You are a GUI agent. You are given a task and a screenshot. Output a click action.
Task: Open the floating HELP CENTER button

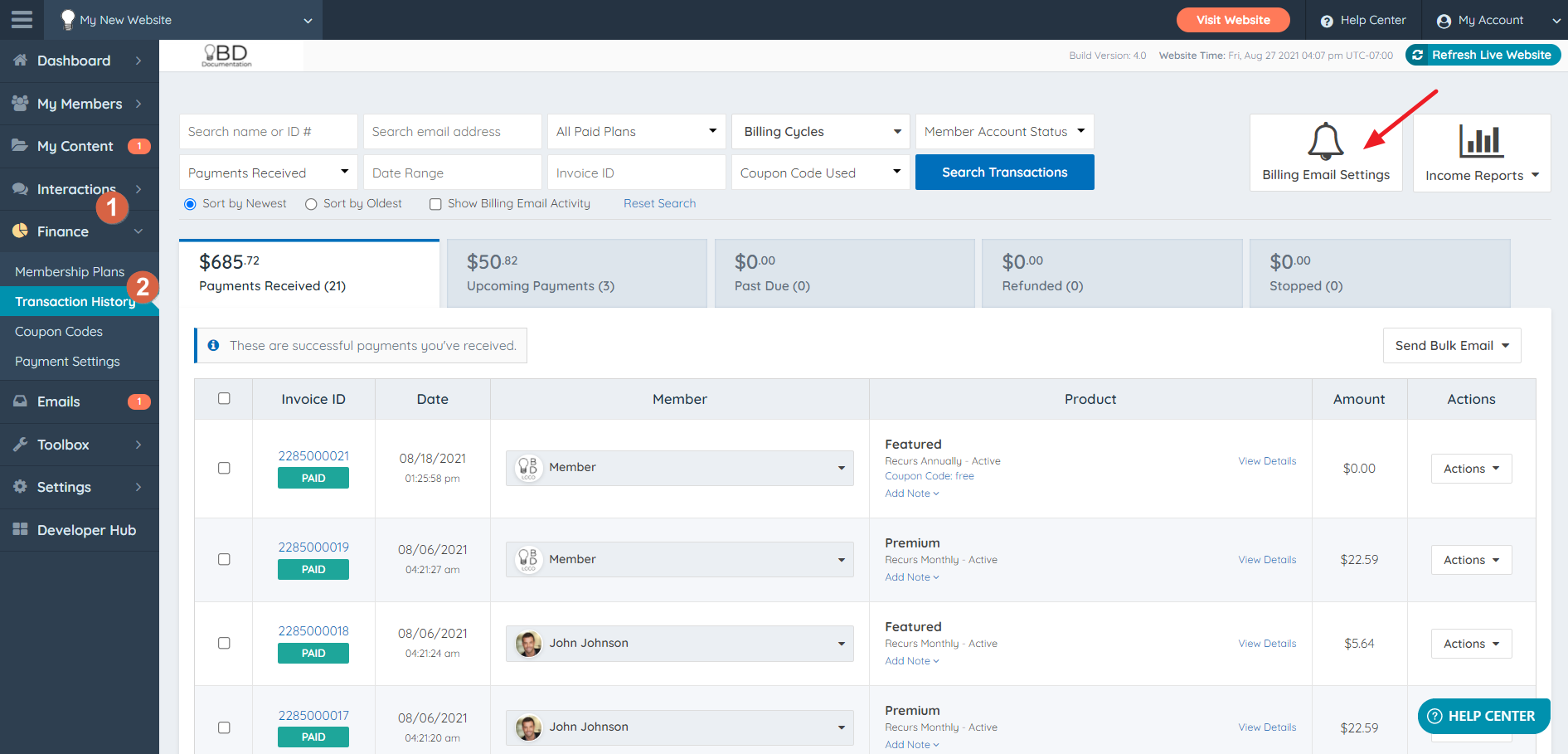coord(1483,716)
